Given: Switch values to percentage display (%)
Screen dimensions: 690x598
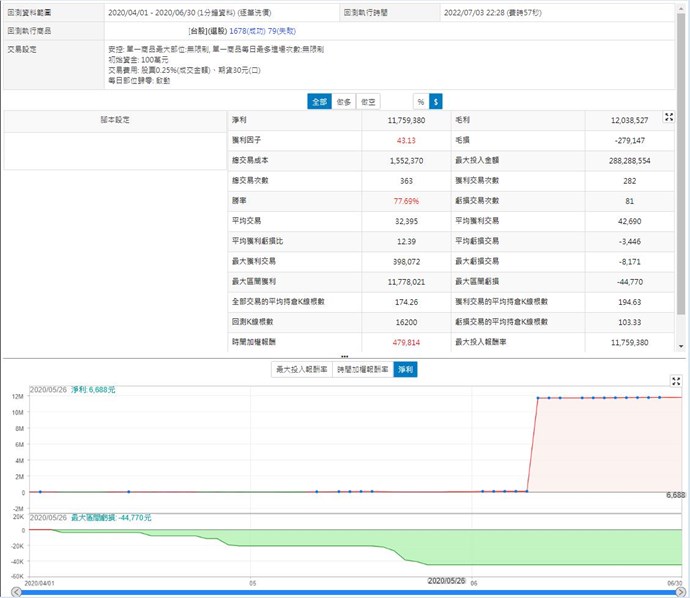Looking at the screenshot, I should (421, 101).
